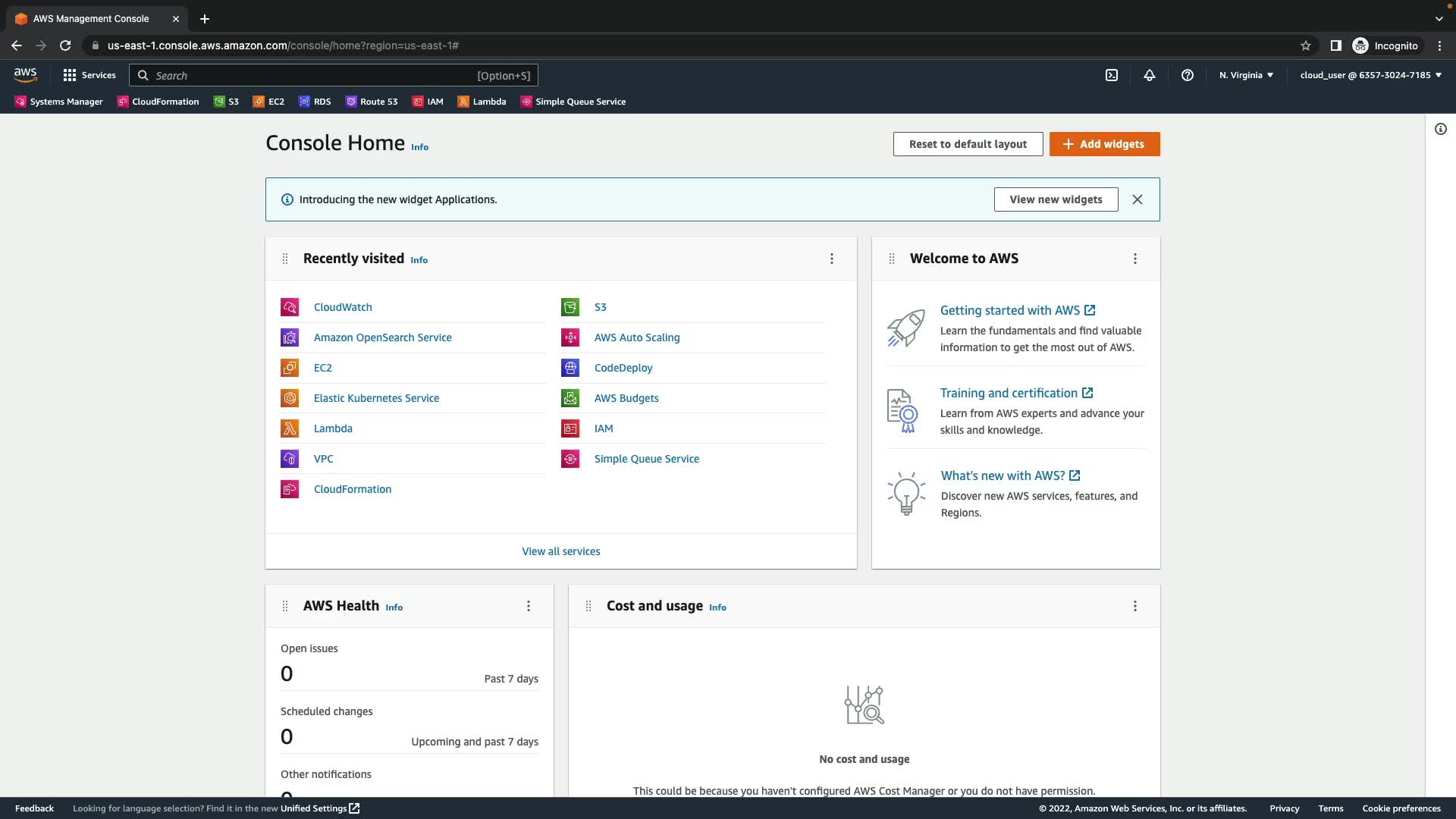Open the View all services link
The width and height of the screenshot is (1456, 819).
(x=560, y=551)
